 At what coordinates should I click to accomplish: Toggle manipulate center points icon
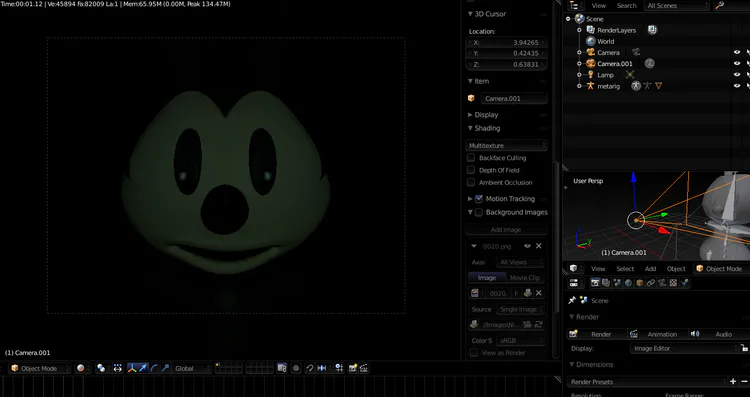118,368
